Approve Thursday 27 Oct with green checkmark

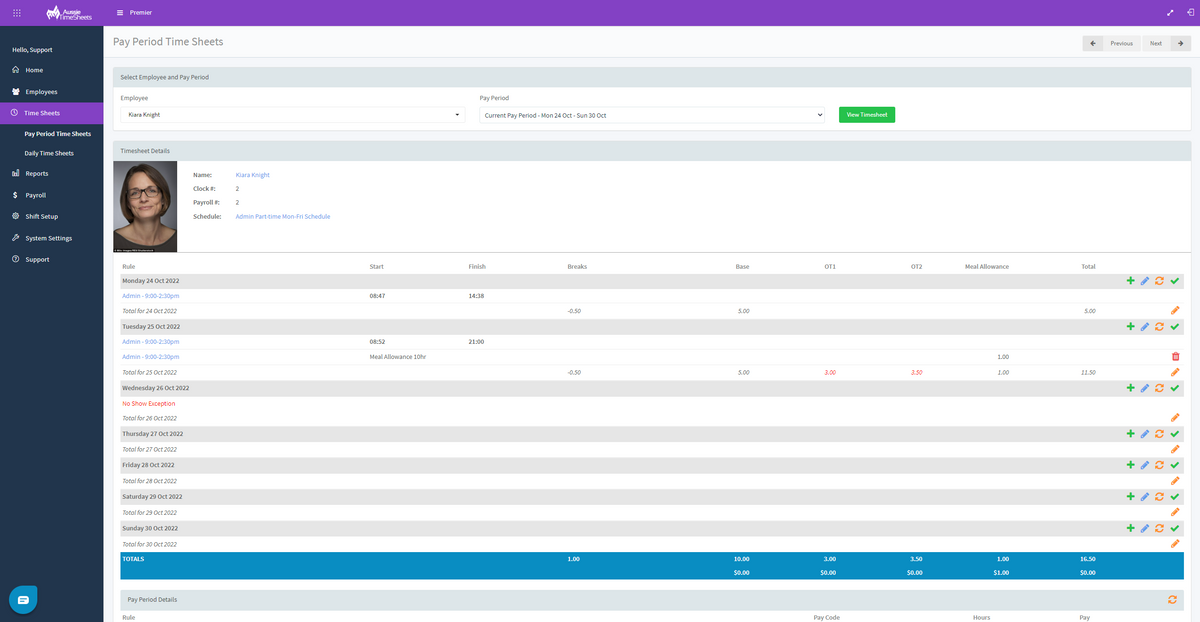click(1175, 434)
